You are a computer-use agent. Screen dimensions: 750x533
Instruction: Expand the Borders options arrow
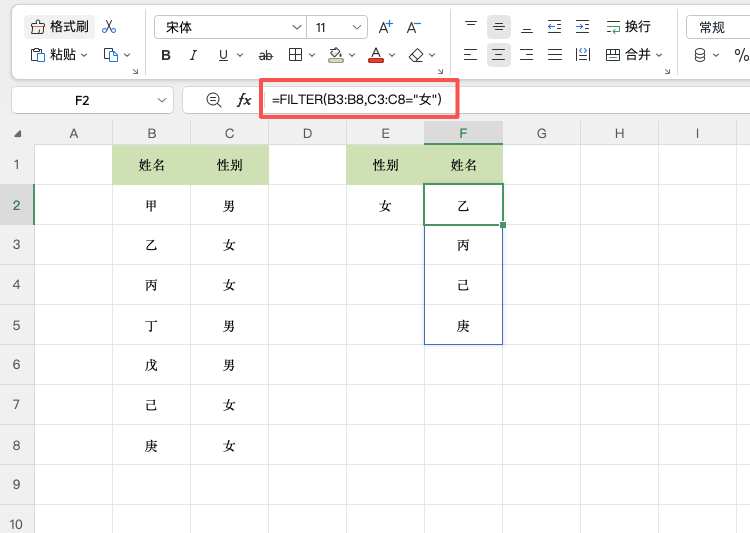coord(312,56)
